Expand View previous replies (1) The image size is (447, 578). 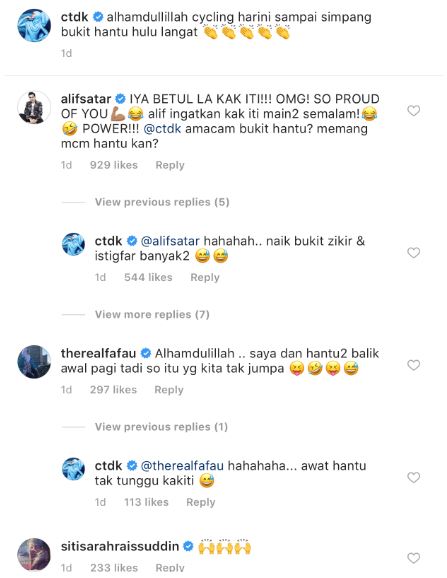pyautogui.click(x=161, y=427)
